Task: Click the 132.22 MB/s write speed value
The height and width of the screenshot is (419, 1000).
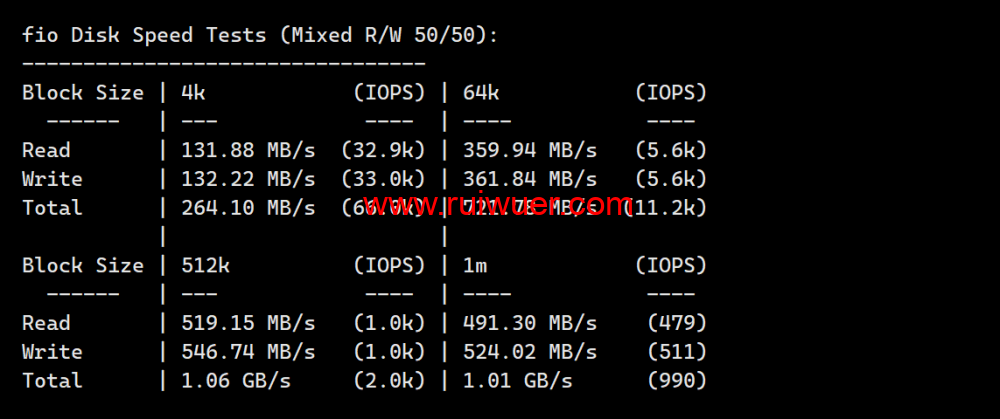Action: click(248, 180)
